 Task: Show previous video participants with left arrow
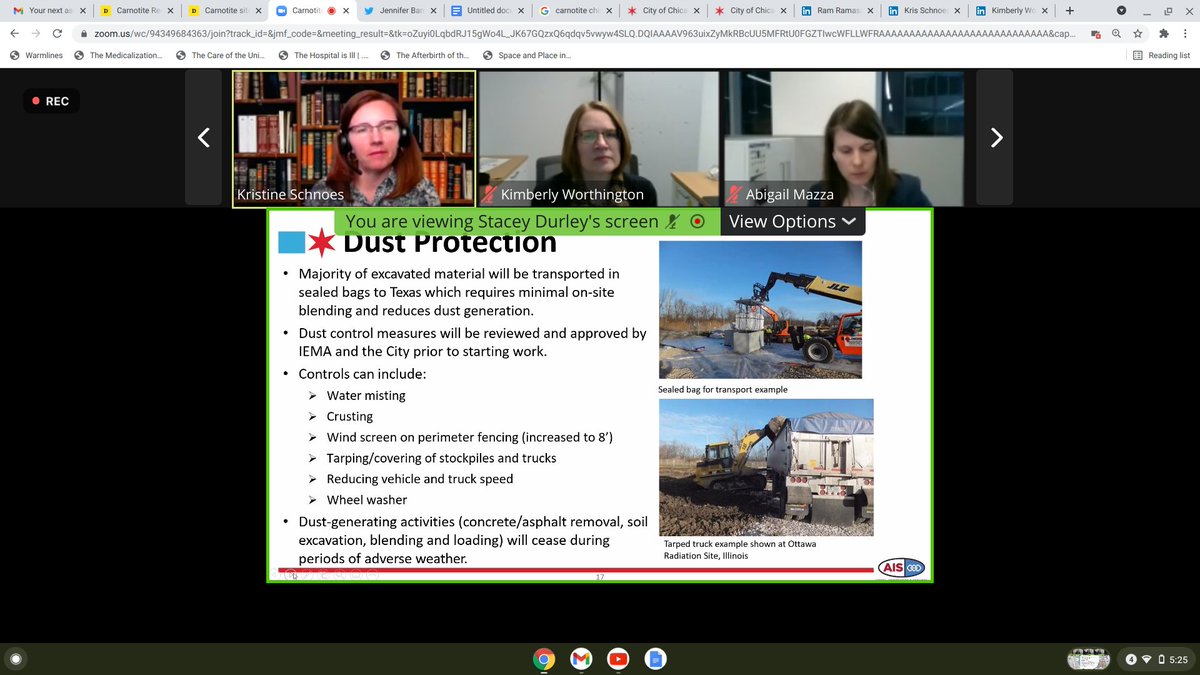(x=203, y=138)
